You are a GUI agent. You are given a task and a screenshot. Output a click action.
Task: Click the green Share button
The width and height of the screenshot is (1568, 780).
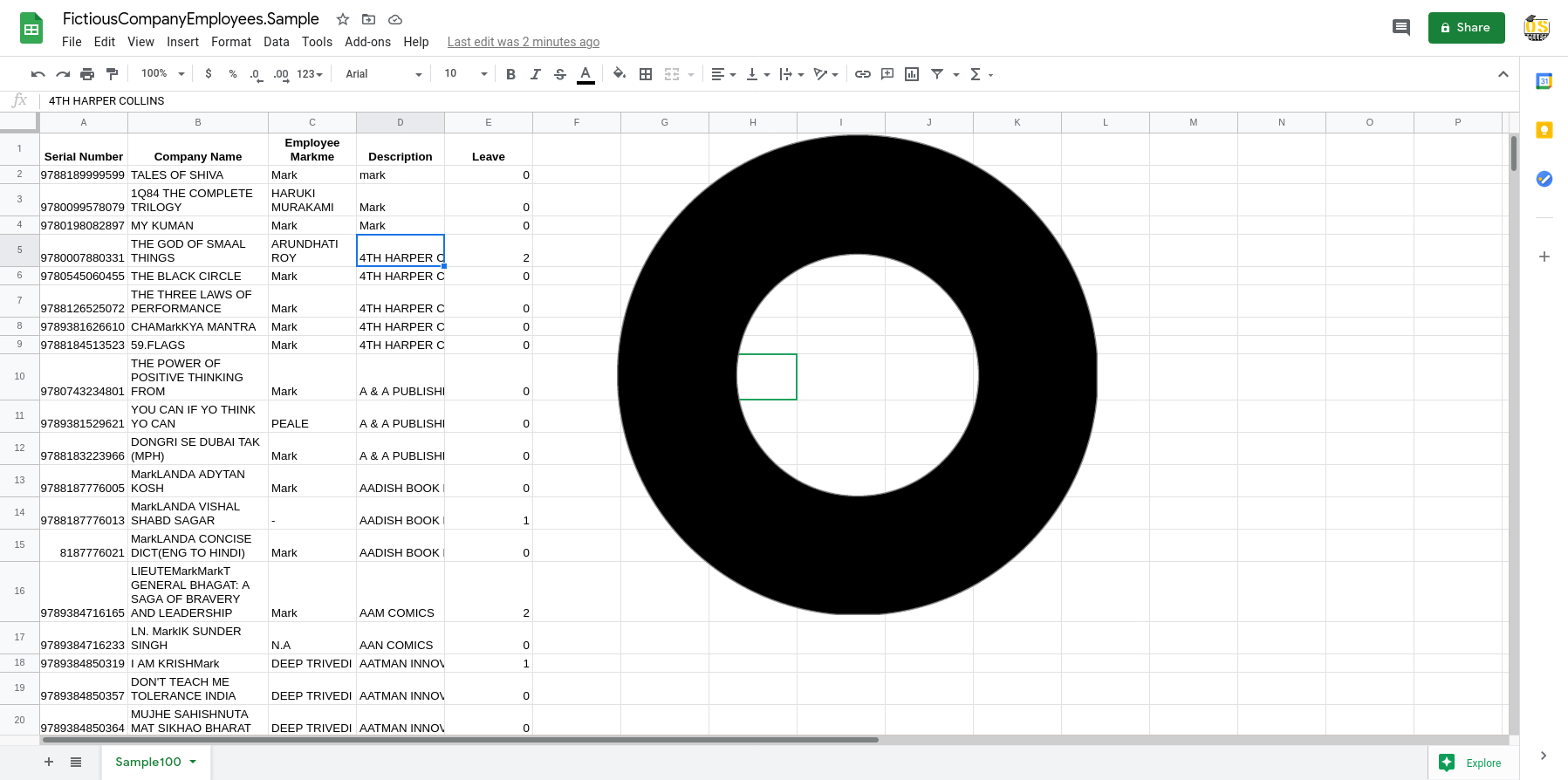(1466, 28)
